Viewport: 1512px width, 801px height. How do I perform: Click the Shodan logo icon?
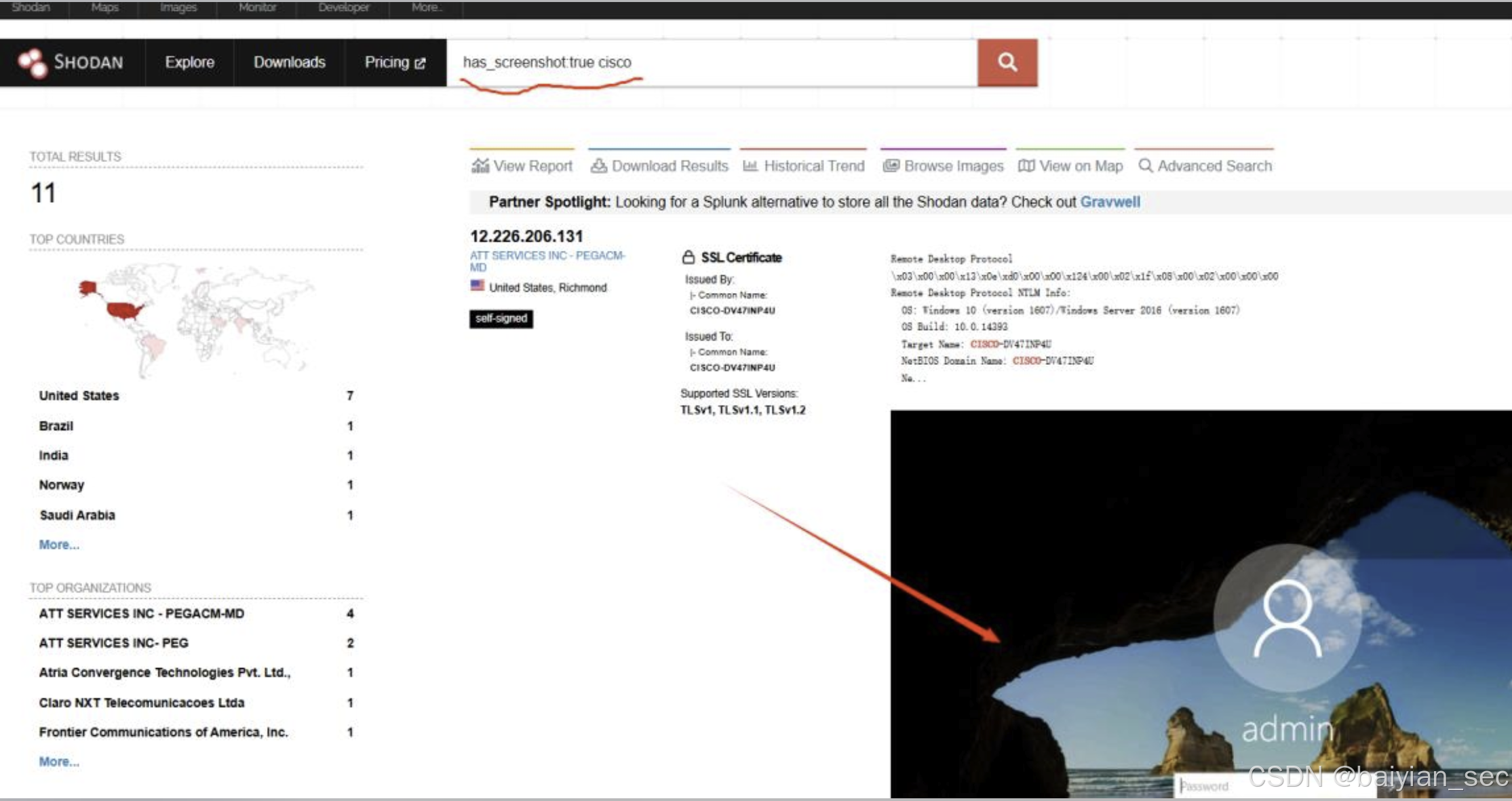tap(33, 63)
